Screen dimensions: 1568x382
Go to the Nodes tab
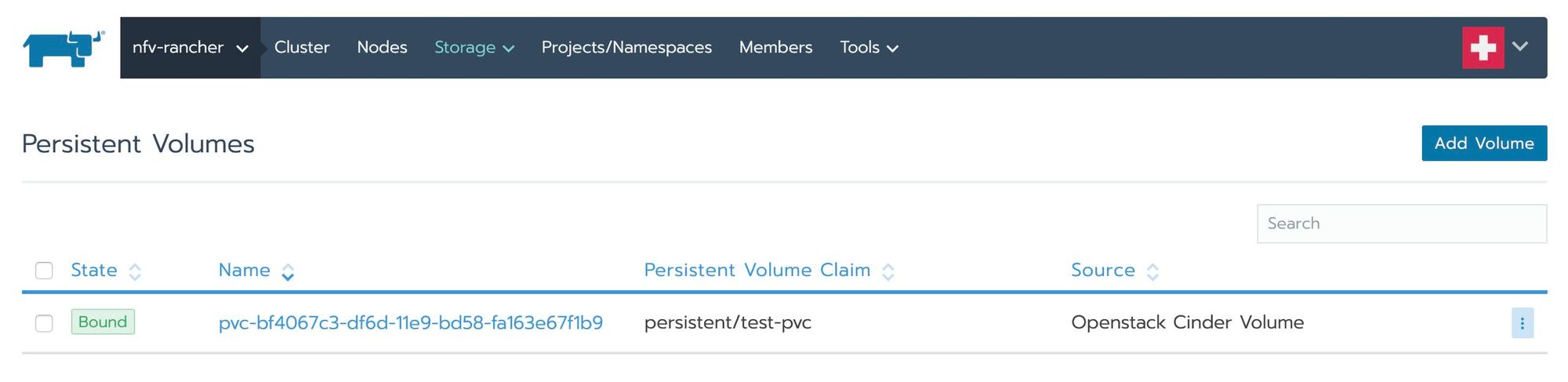(382, 48)
